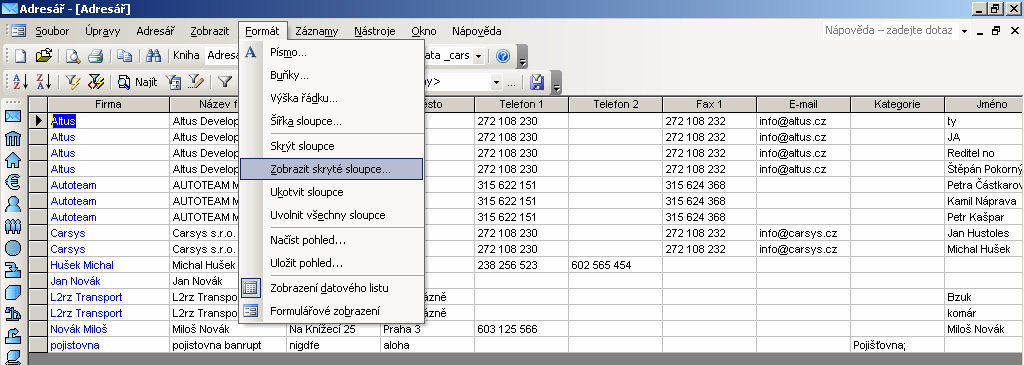
Task: Click the filter by form icon
Action: click(173, 82)
